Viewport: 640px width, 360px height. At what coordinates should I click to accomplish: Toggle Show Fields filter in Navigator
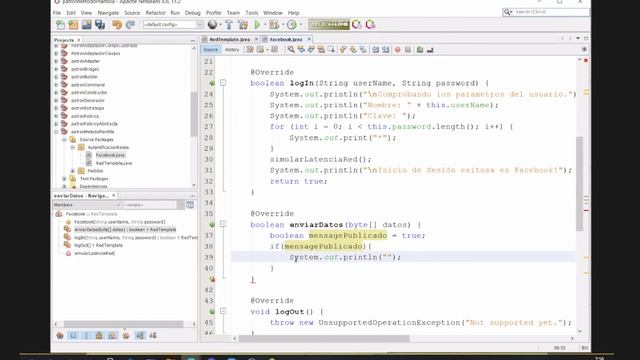pos(73,335)
